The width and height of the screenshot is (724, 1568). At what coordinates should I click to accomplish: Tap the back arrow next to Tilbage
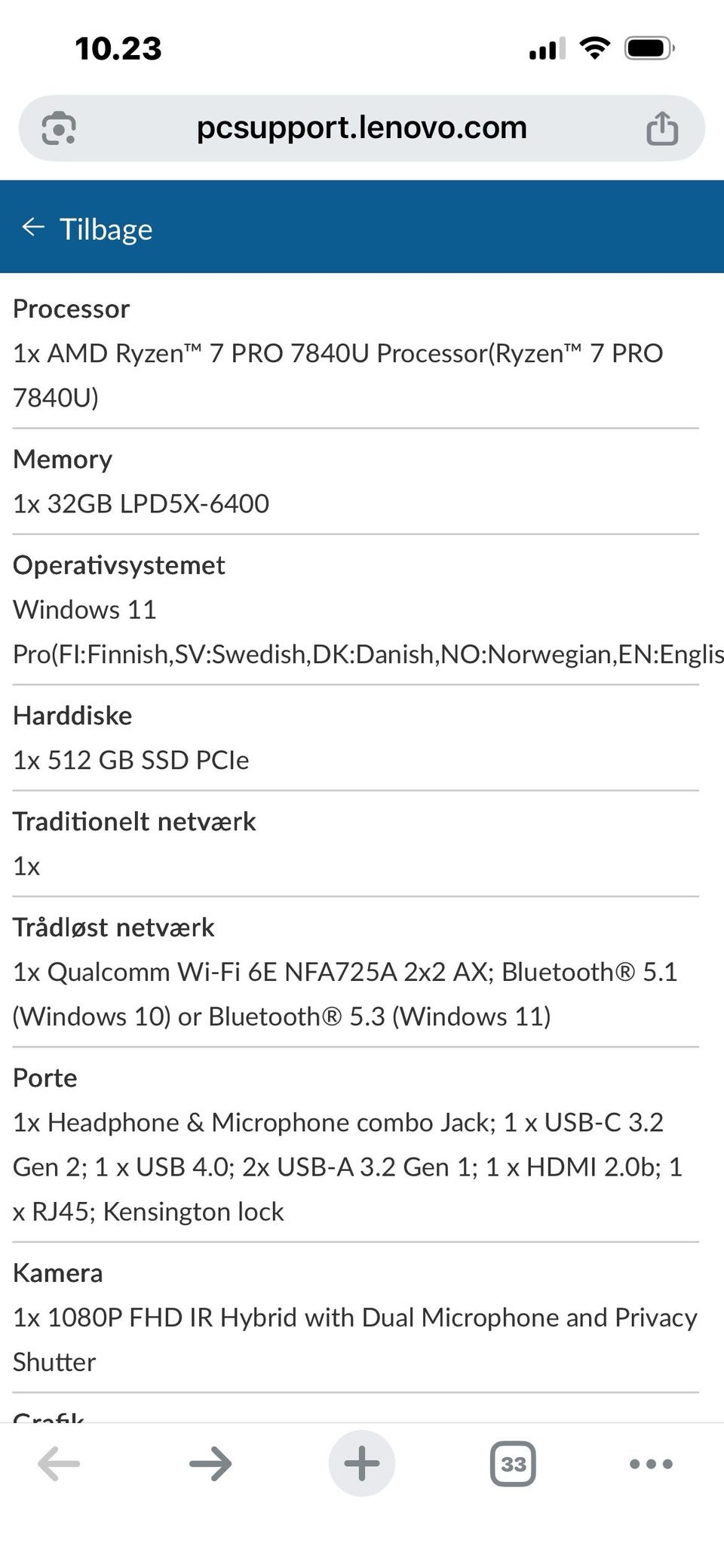pyautogui.click(x=33, y=227)
